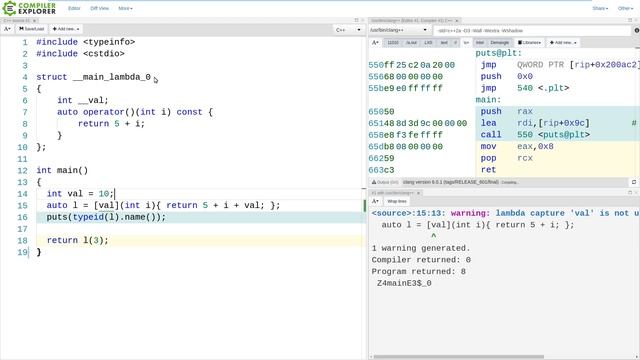The image size is (640, 360).
Task: Open Add new dropdown in editor pane
Action: (66, 29)
